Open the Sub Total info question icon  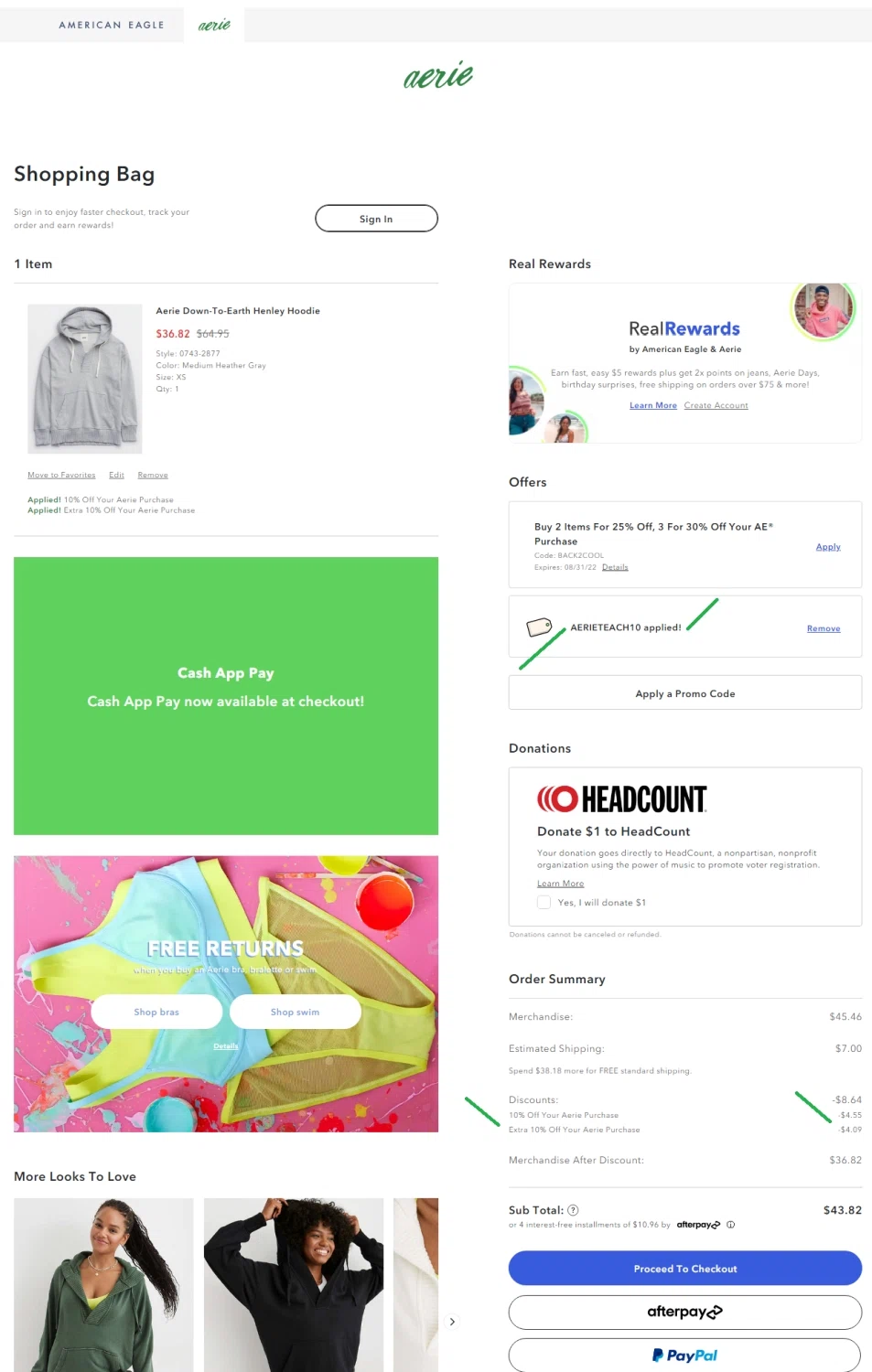point(573,1210)
